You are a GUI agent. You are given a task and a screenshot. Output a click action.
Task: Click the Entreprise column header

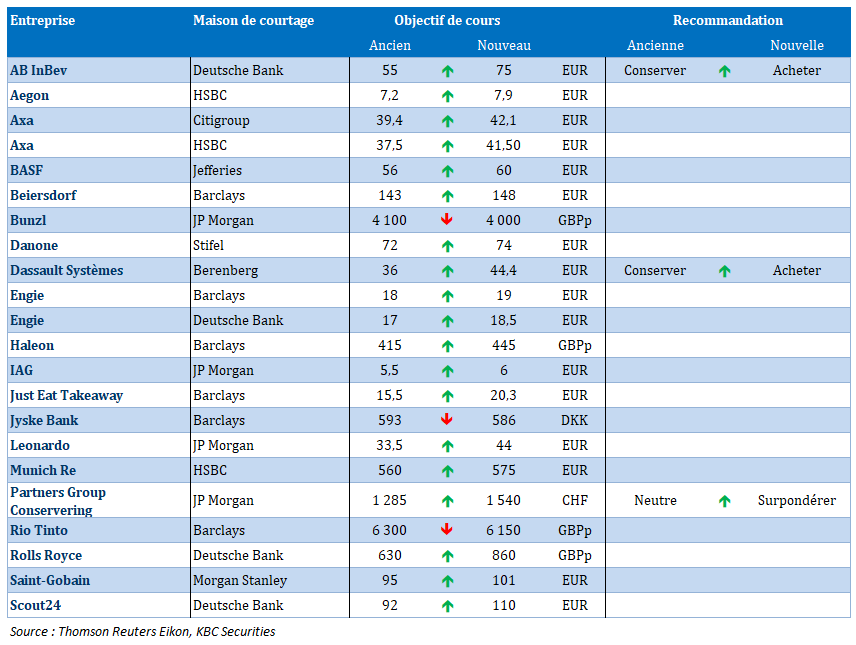(42, 20)
